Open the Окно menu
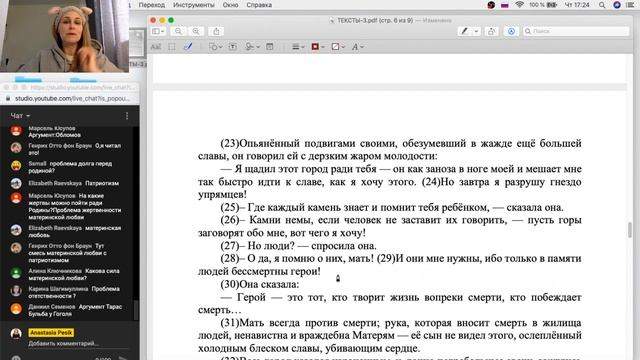This screenshot has height=360, width=640. pyautogui.click(x=230, y=5)
